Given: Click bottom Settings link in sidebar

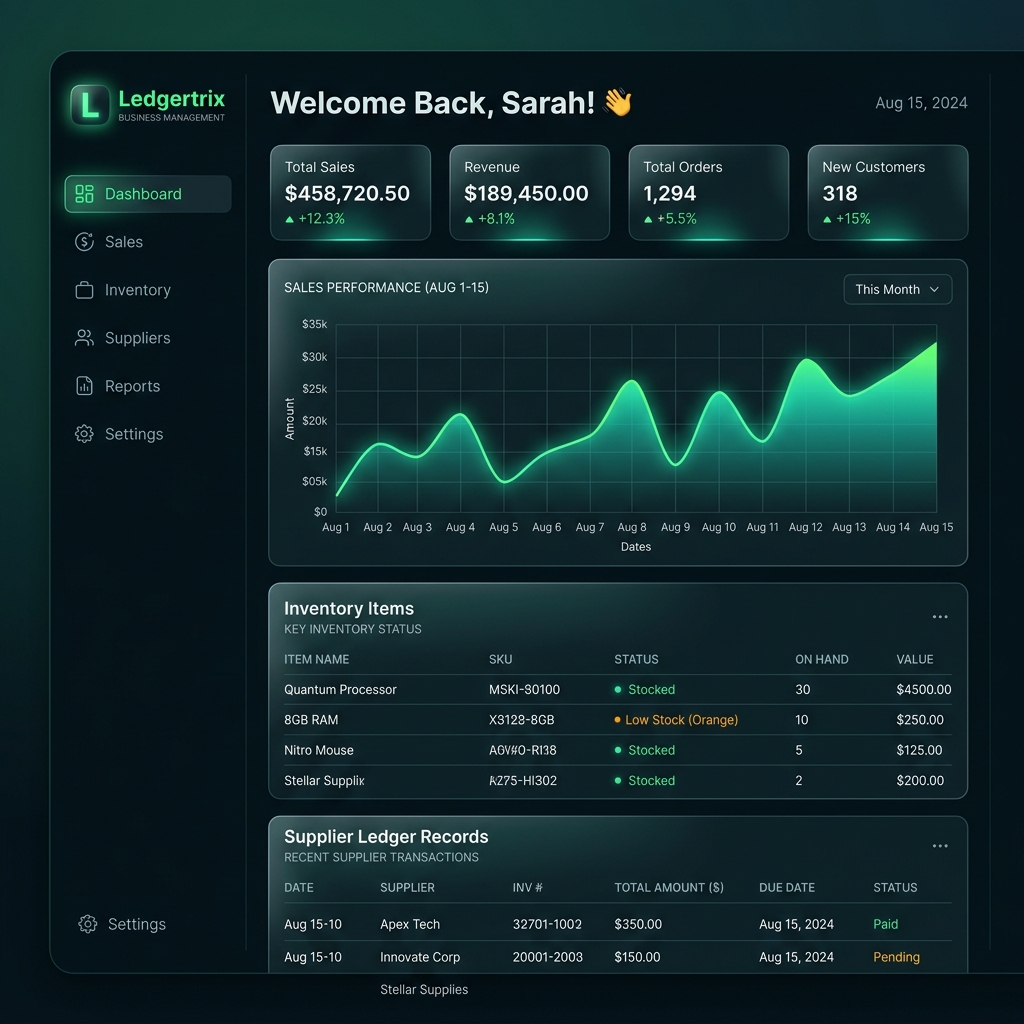Looking at the screenshot, I should point(136,923).
